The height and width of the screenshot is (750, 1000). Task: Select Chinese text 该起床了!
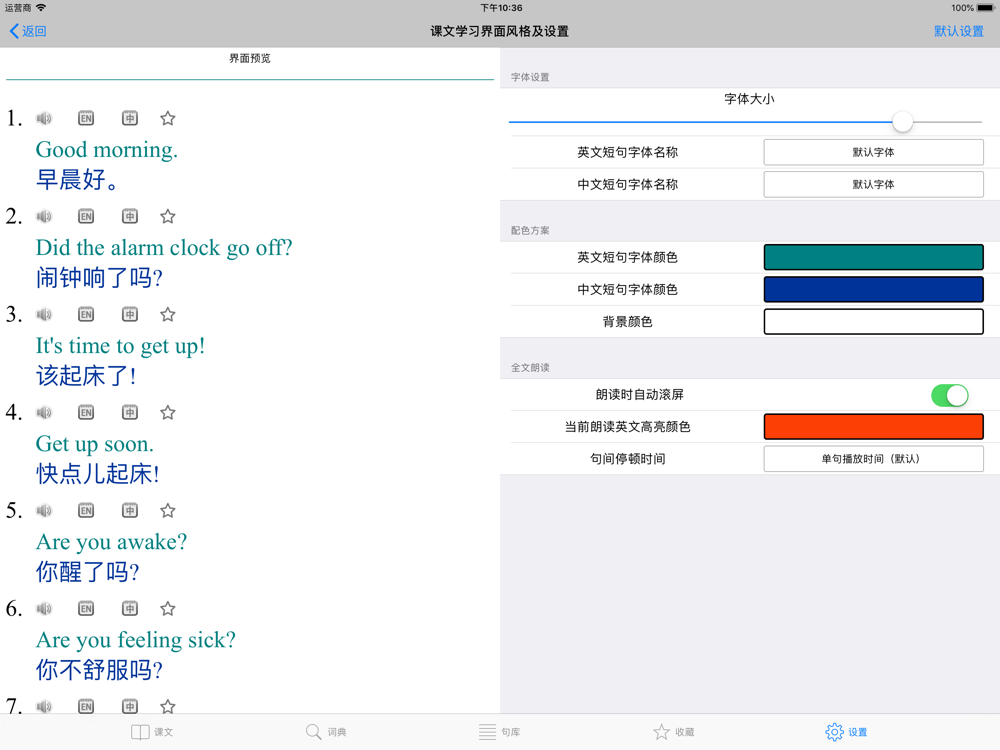86,376
